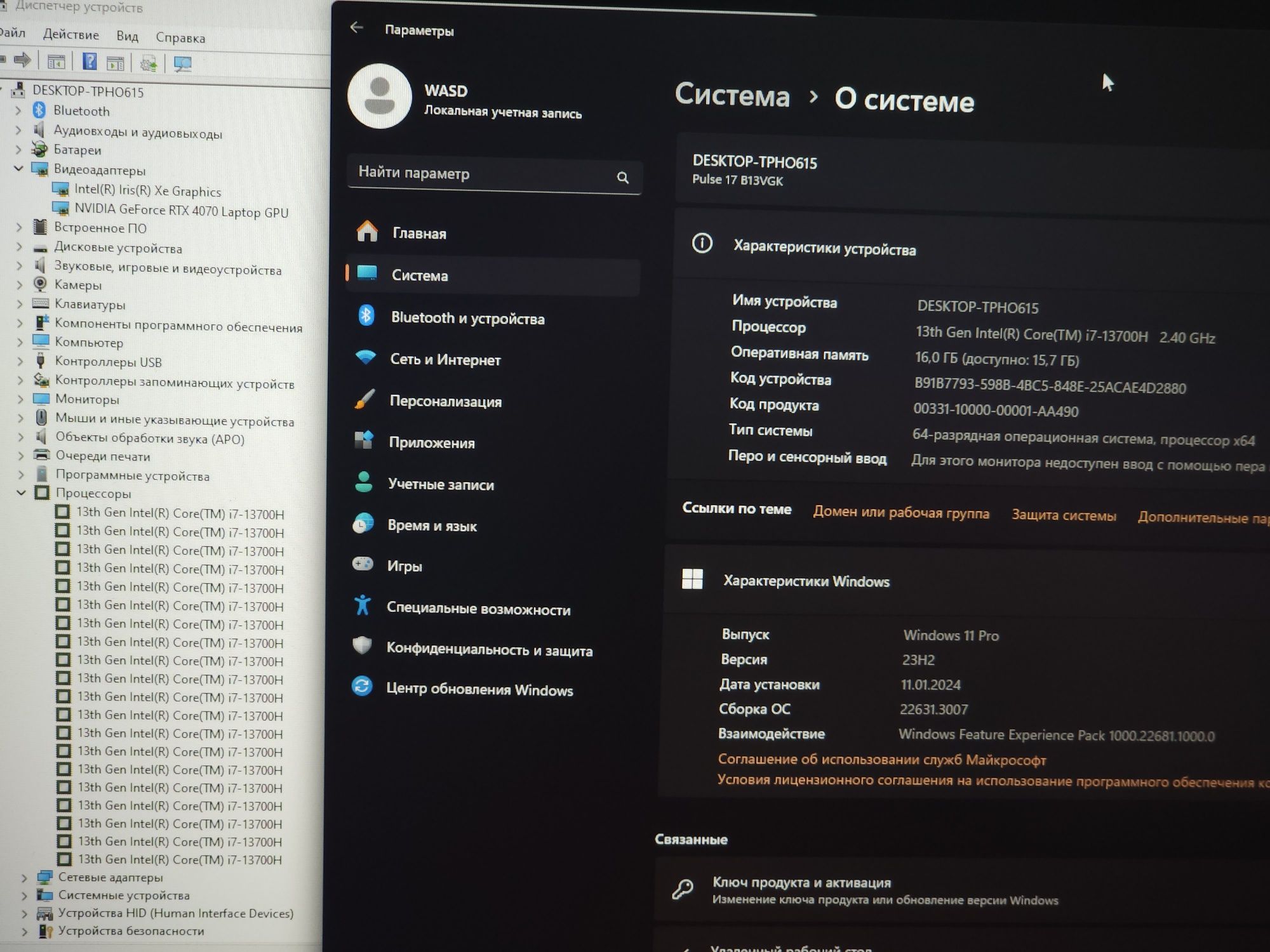Viewport: 1270px width, 952px height.
Task: Click the Apps settings icon
Action: tap(364, 441)
